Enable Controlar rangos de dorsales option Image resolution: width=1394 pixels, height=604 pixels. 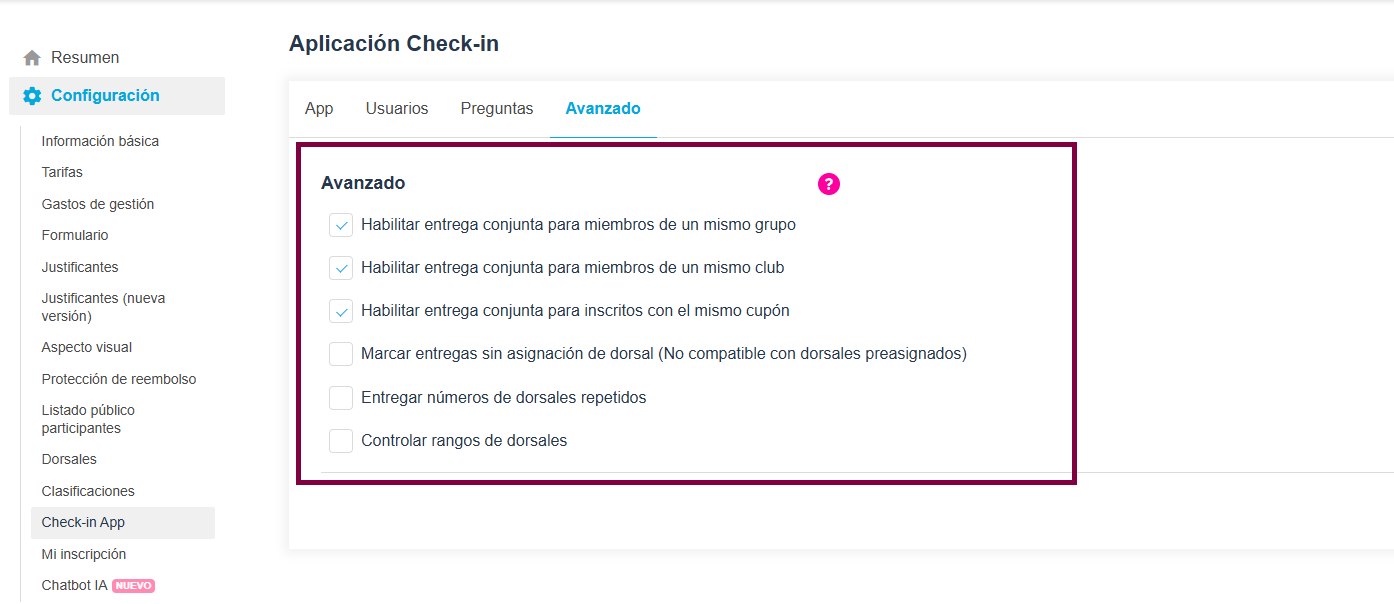click(341, 441)
